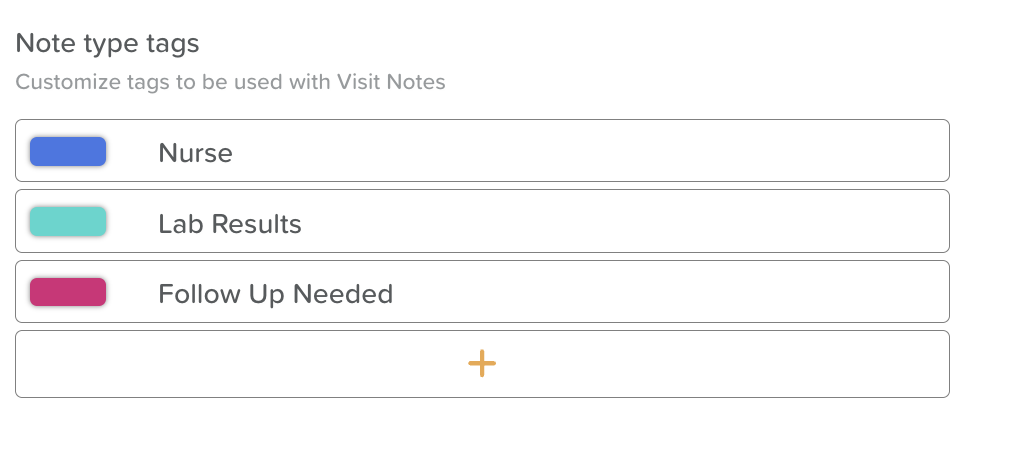Click the word Lab in second tag
Image resolution: width=1034 pixels, height=458 pixels.
click(x=178, y=224)
